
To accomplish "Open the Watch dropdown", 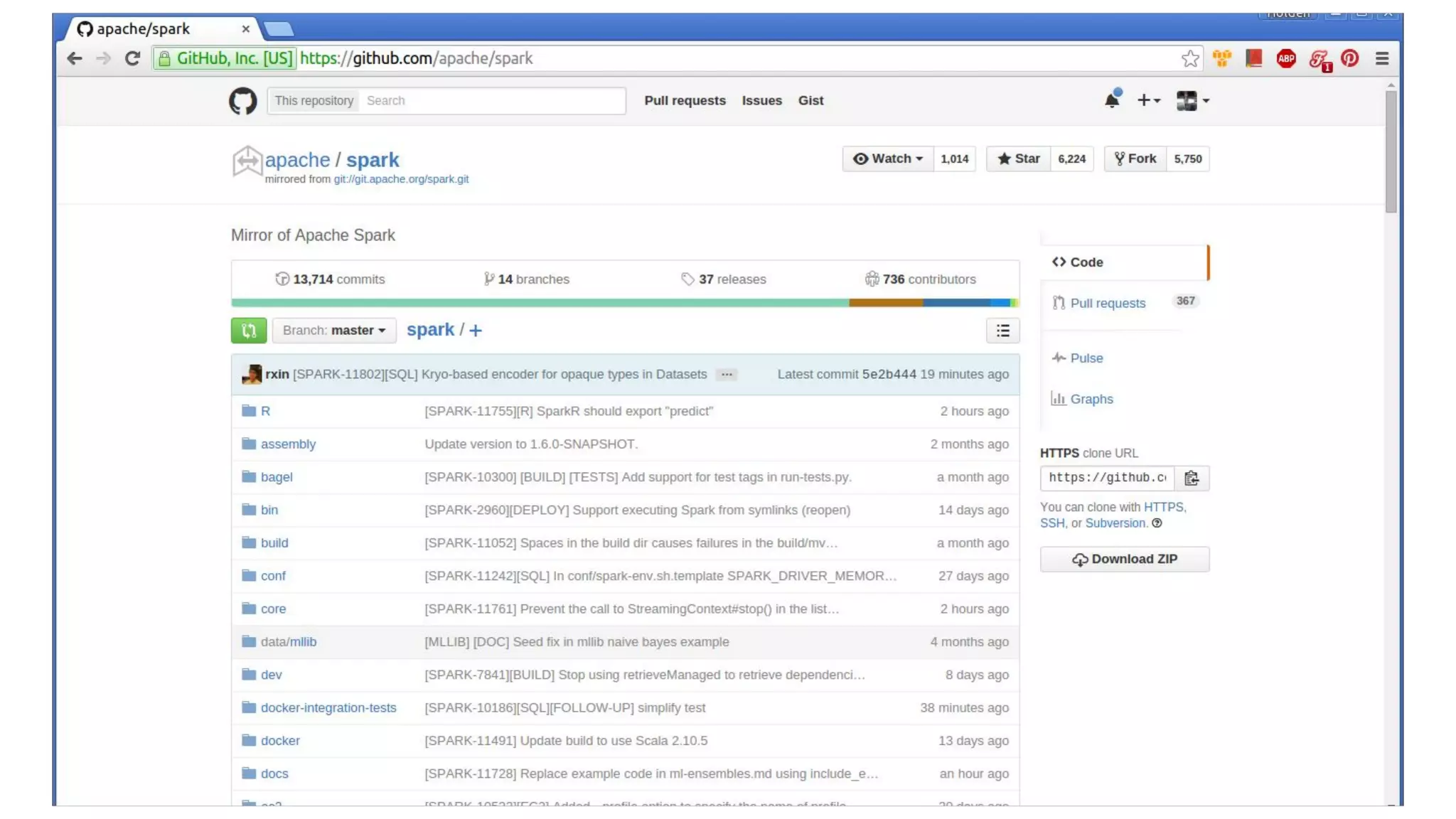I will (887, 159).
